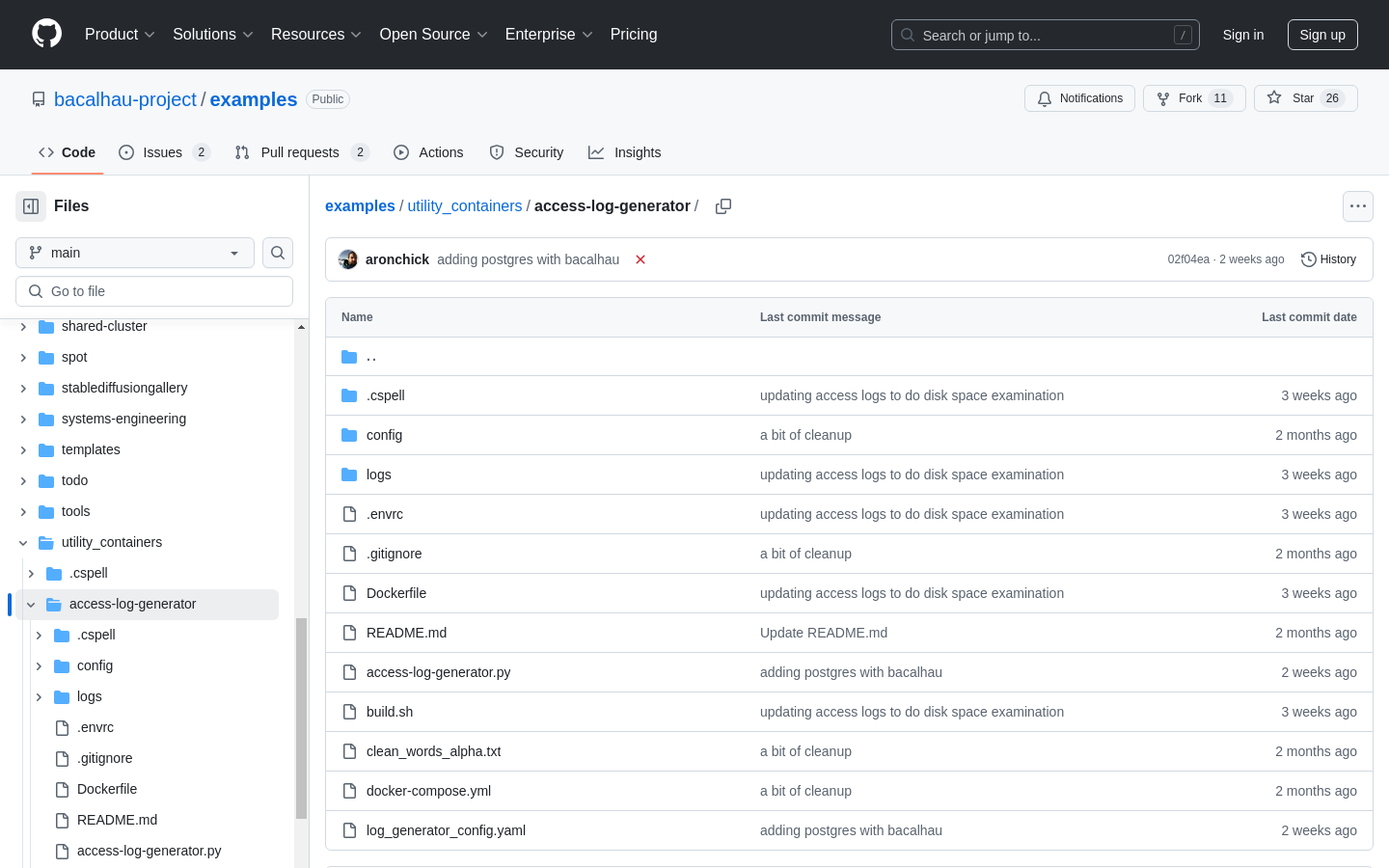Screen dimensions: 1389x868
Task: Expand the config folder chevron in tree
Action: pyautogui.click(x=39, y=665)
